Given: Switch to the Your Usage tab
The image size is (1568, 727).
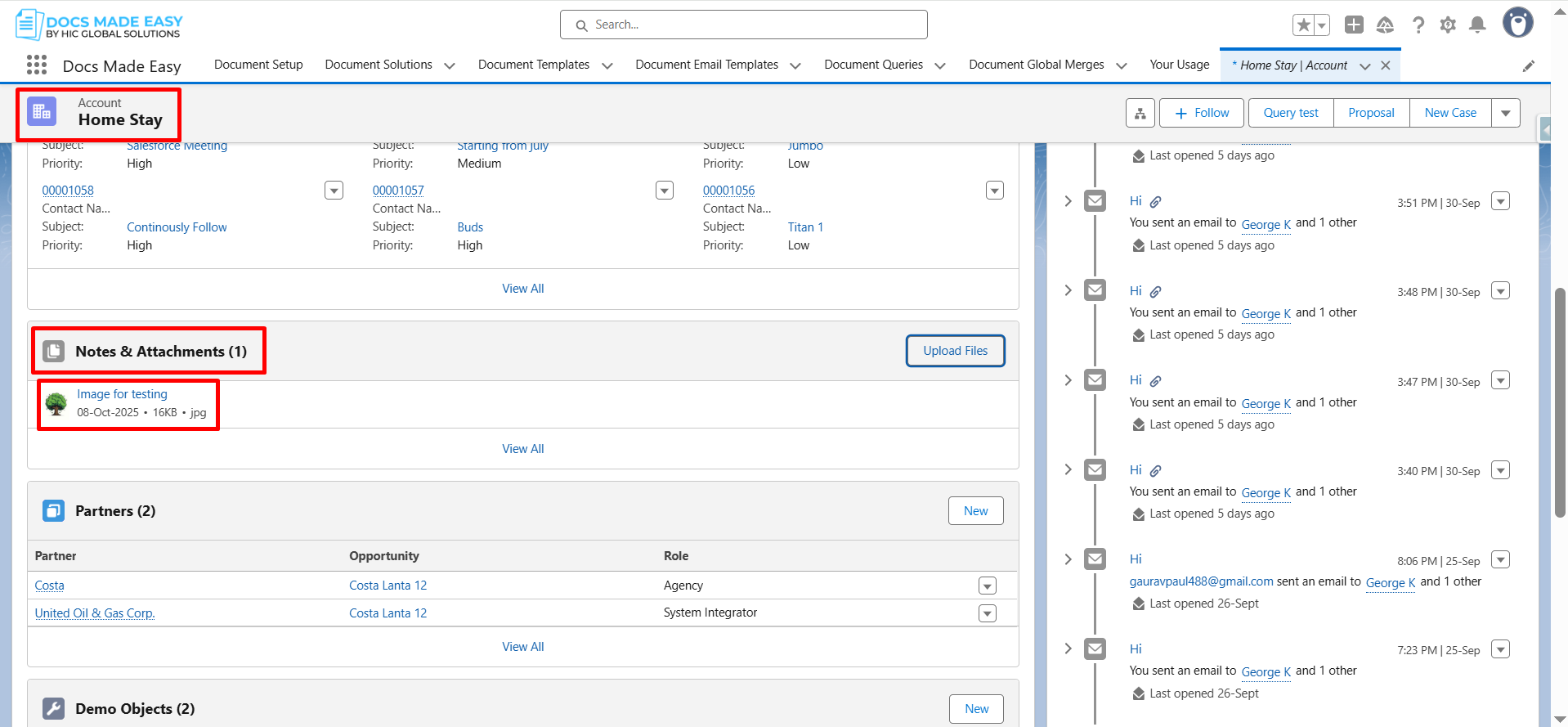Looking at the screenshot, I should click(x=1179, y=65).
